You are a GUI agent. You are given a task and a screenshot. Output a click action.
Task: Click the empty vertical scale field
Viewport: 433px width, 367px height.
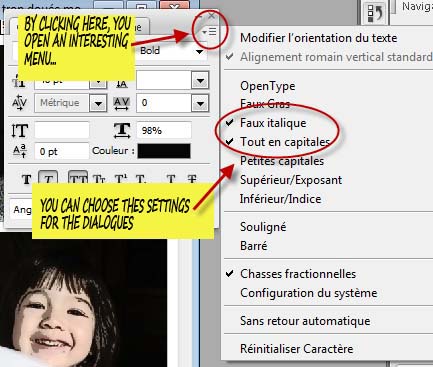[62, 130]
